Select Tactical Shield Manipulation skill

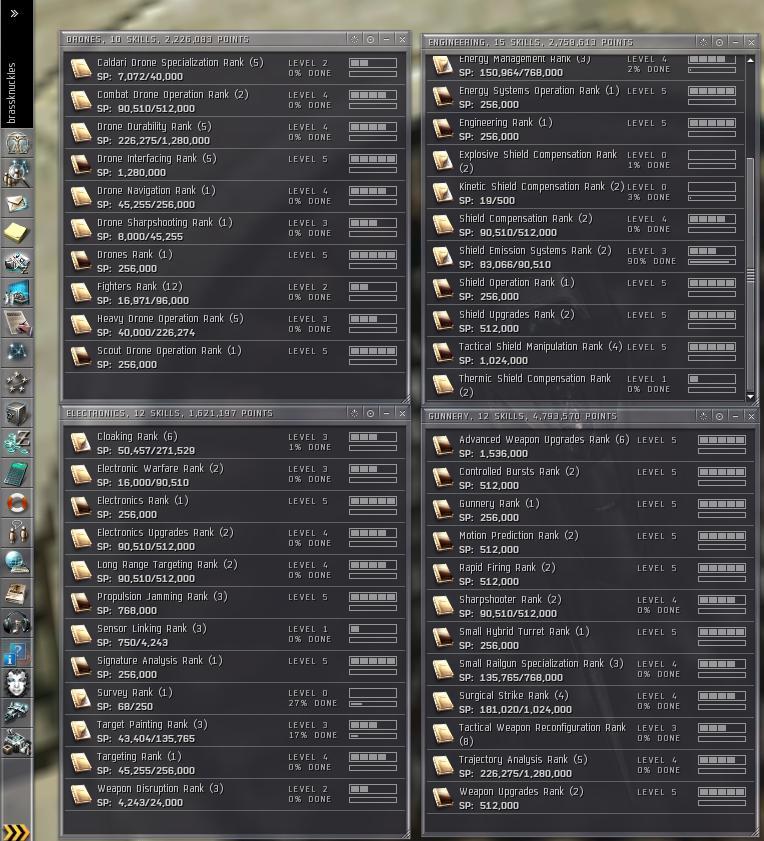(x=586, y=353)
